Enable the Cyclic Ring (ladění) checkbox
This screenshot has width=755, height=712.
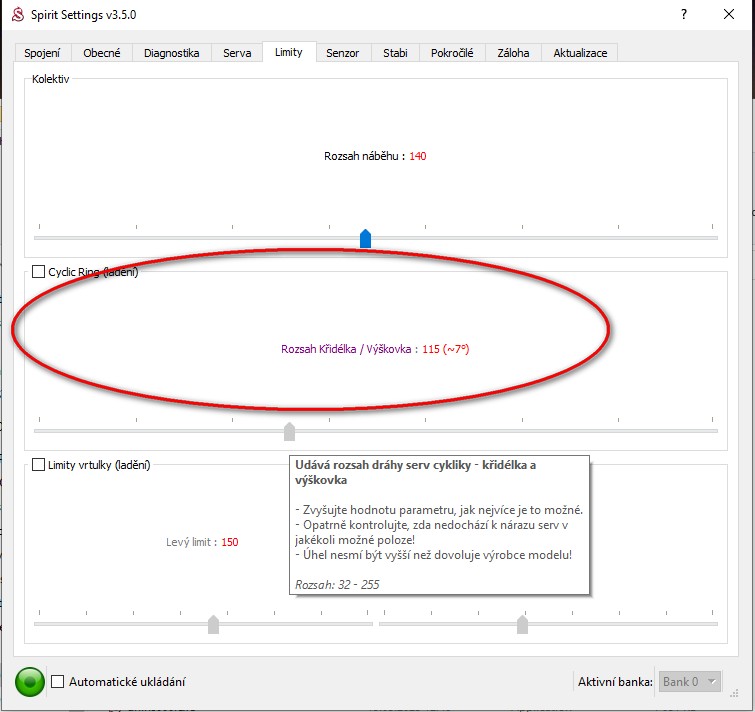coord(39,272)
